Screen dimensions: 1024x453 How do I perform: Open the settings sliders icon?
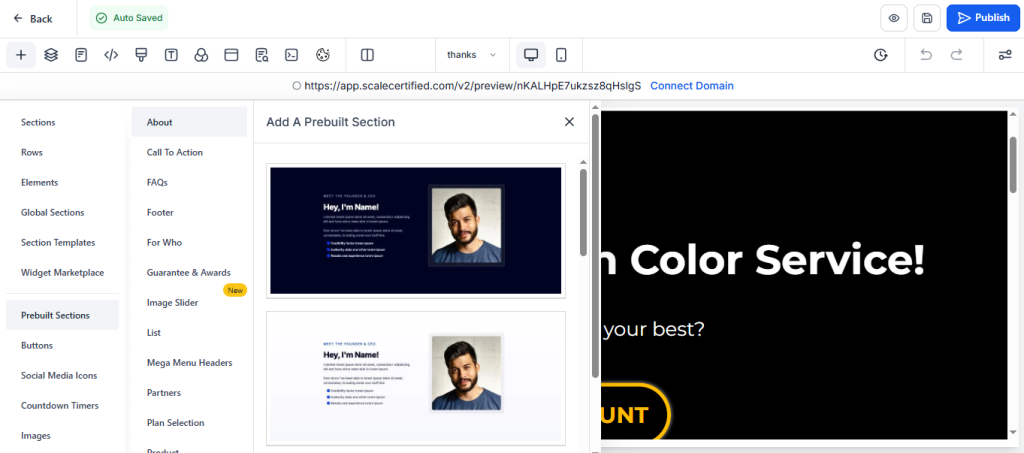click(1005, 55)
